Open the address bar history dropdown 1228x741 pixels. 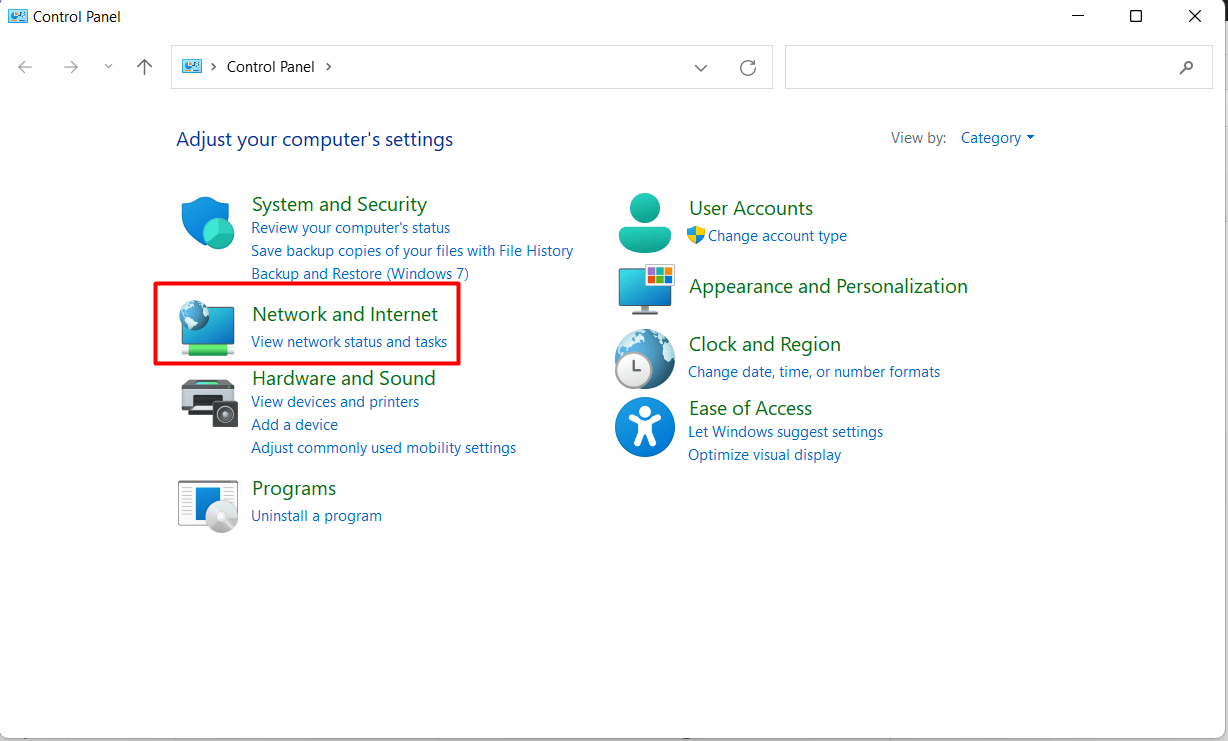coord(700,67)
